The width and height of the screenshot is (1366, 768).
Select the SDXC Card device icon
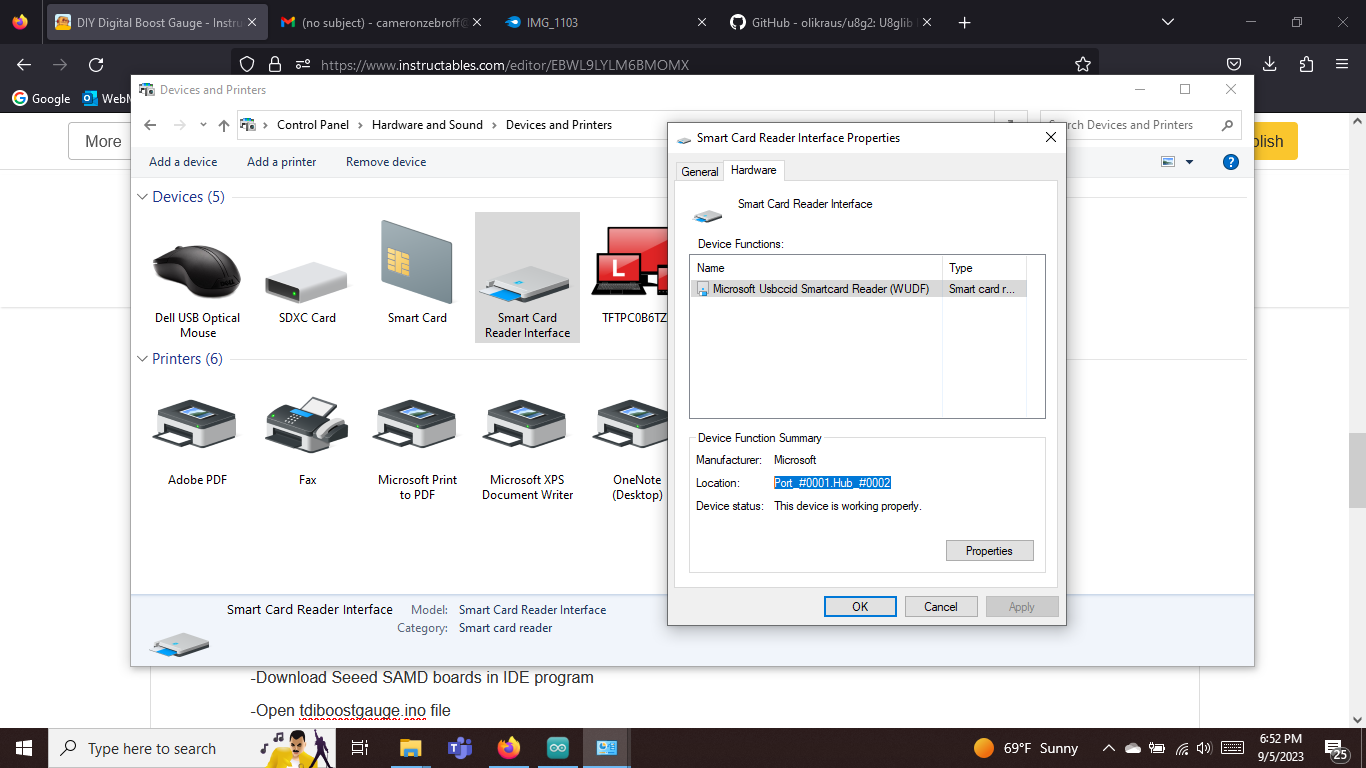point(307,281)
